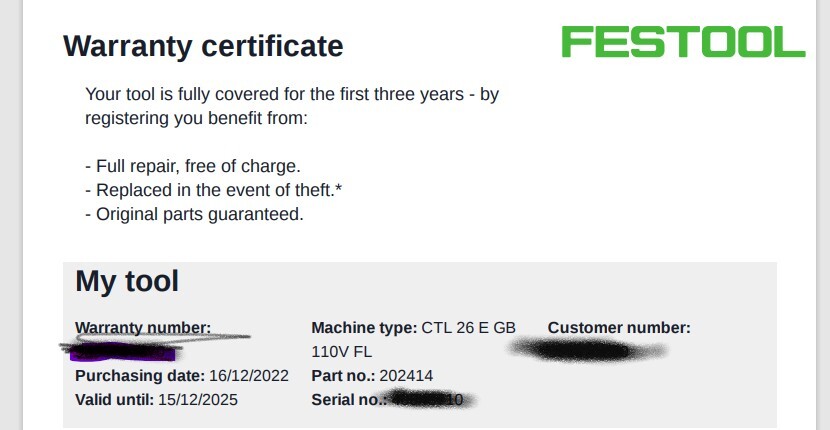Click the Customer number label
Screen dimensions: 830x430
[x=619, y=328]
